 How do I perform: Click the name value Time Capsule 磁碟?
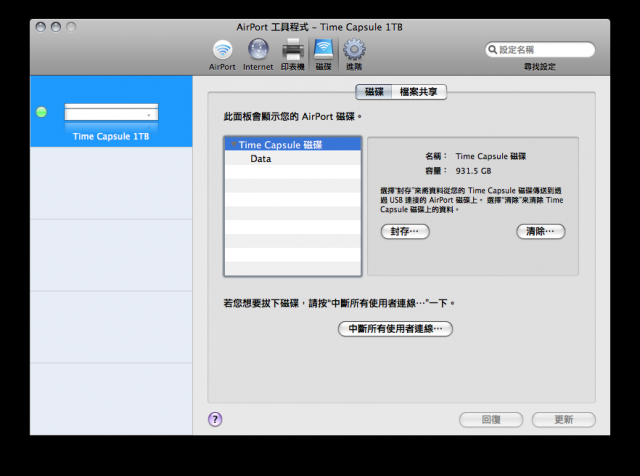[491, 156]
